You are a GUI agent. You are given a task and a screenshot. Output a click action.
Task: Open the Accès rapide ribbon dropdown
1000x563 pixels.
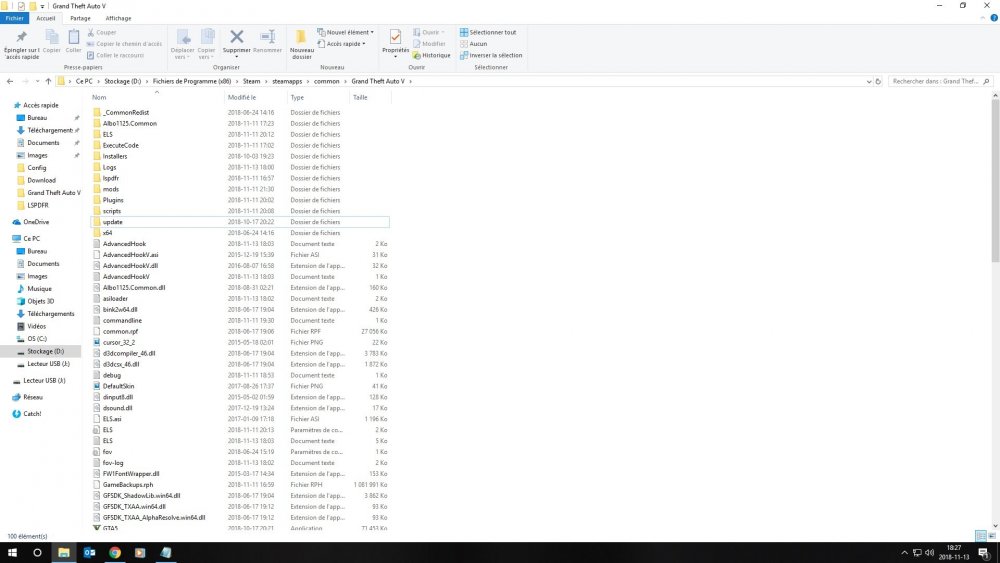click(341, 44)
